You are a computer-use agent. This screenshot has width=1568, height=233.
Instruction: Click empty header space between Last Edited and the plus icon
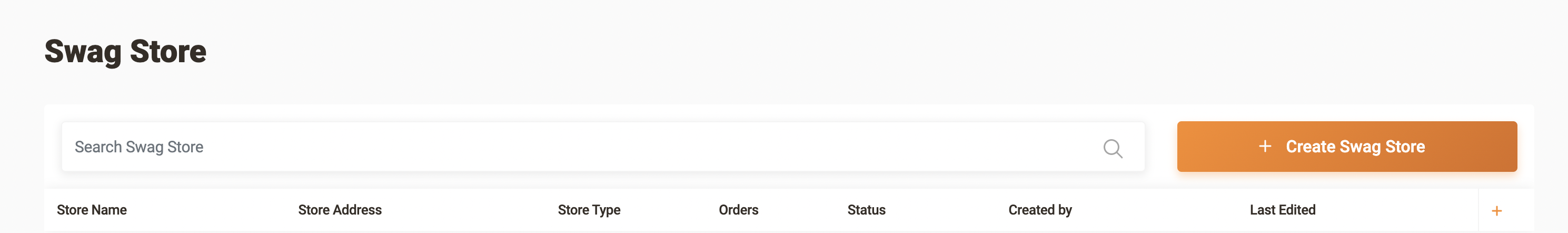(x=1397, y=210)
